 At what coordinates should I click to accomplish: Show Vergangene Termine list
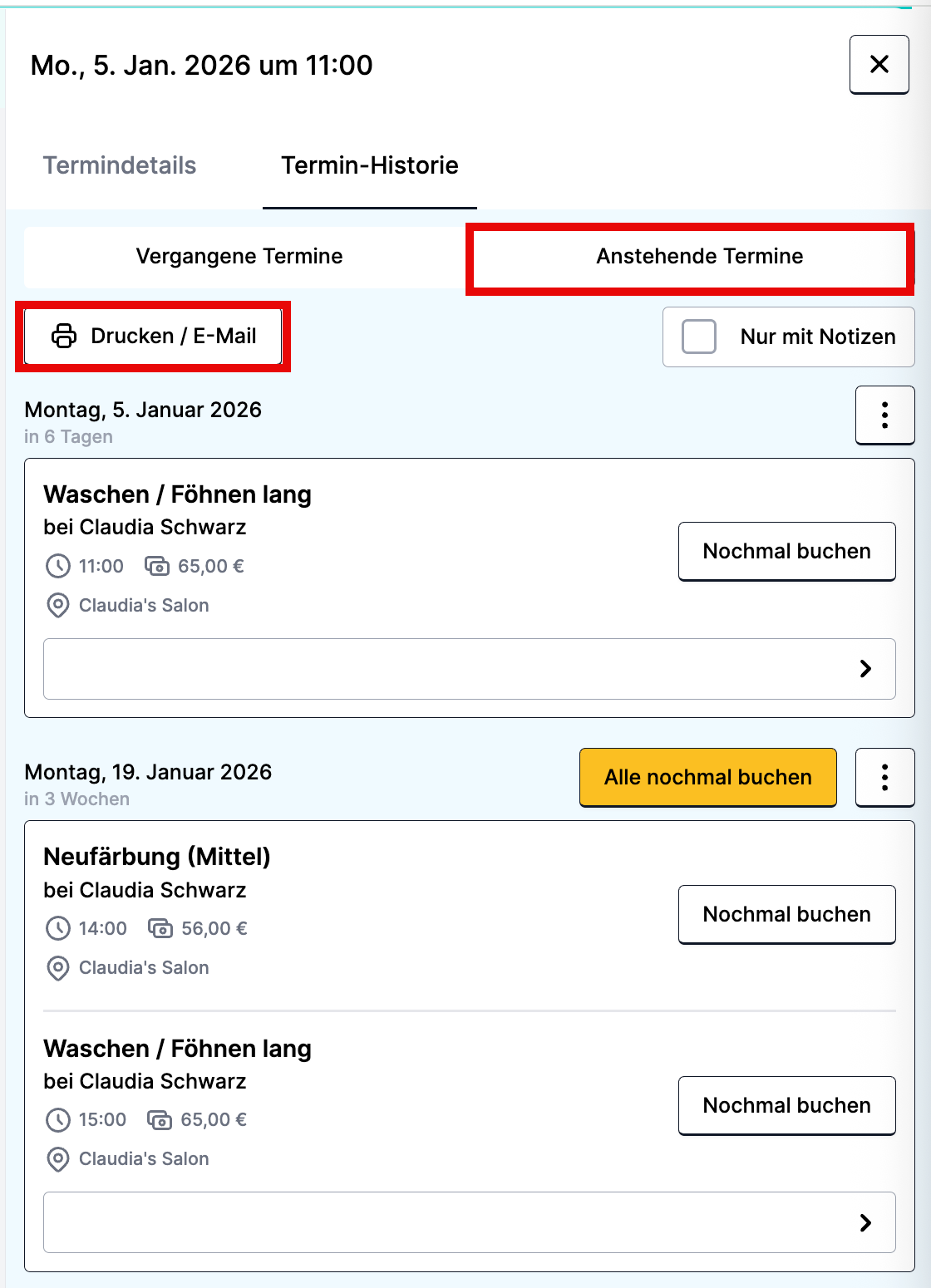tap(239, 257)
